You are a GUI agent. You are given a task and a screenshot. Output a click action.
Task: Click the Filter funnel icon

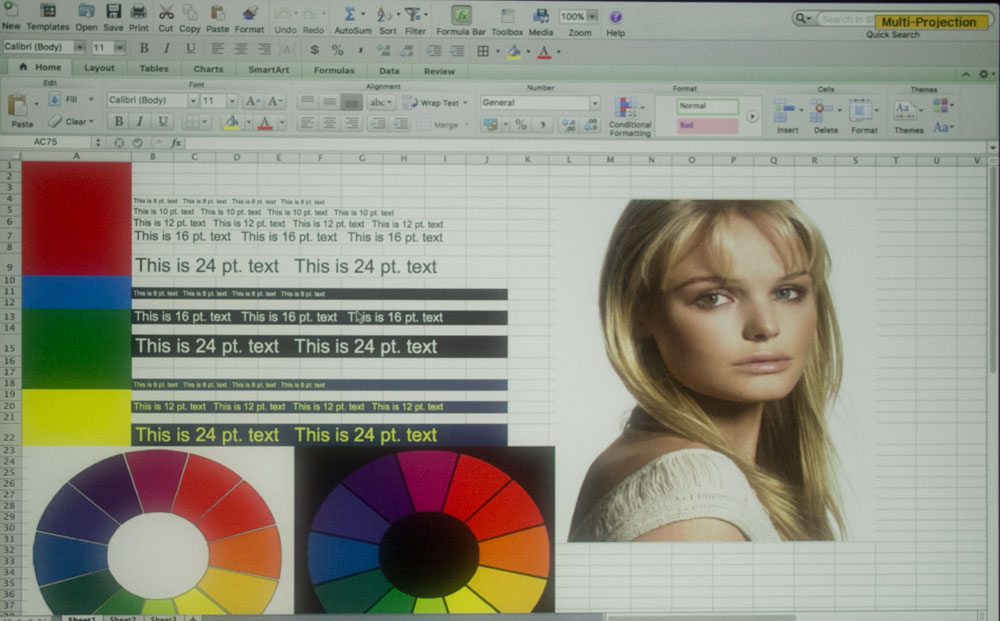(x=413, y=14)
